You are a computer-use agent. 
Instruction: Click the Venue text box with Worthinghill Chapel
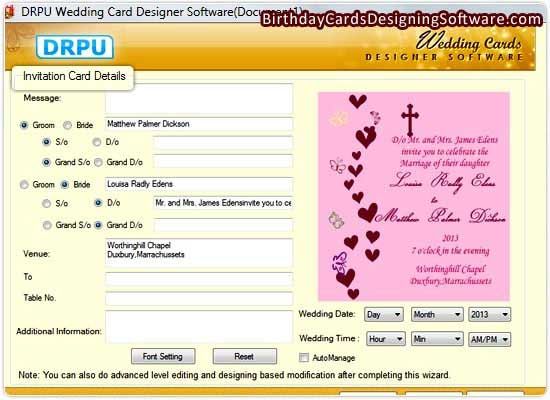pyautogui.click(x=199, y=253)
